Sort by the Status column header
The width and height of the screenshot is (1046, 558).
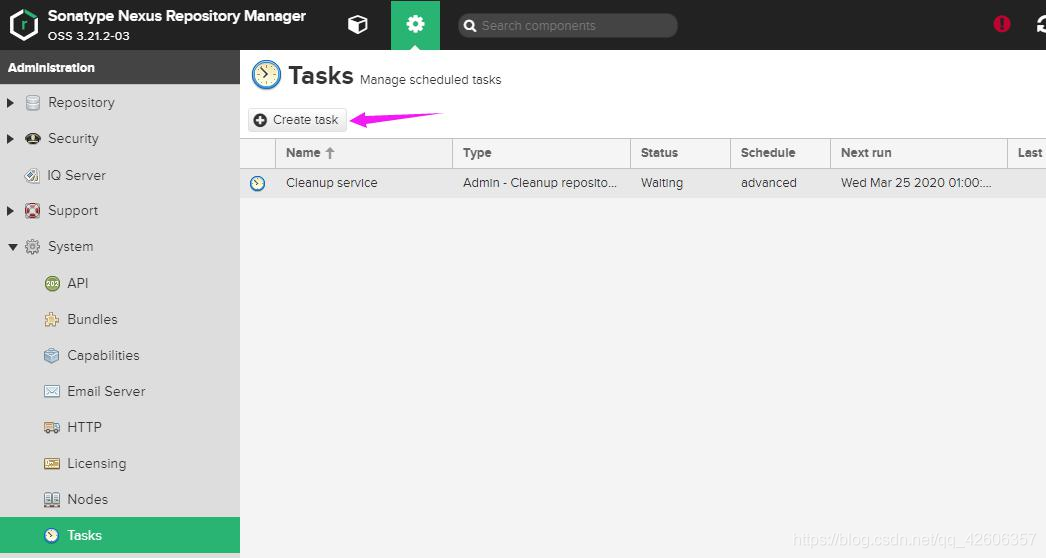(x=680, y=153)
